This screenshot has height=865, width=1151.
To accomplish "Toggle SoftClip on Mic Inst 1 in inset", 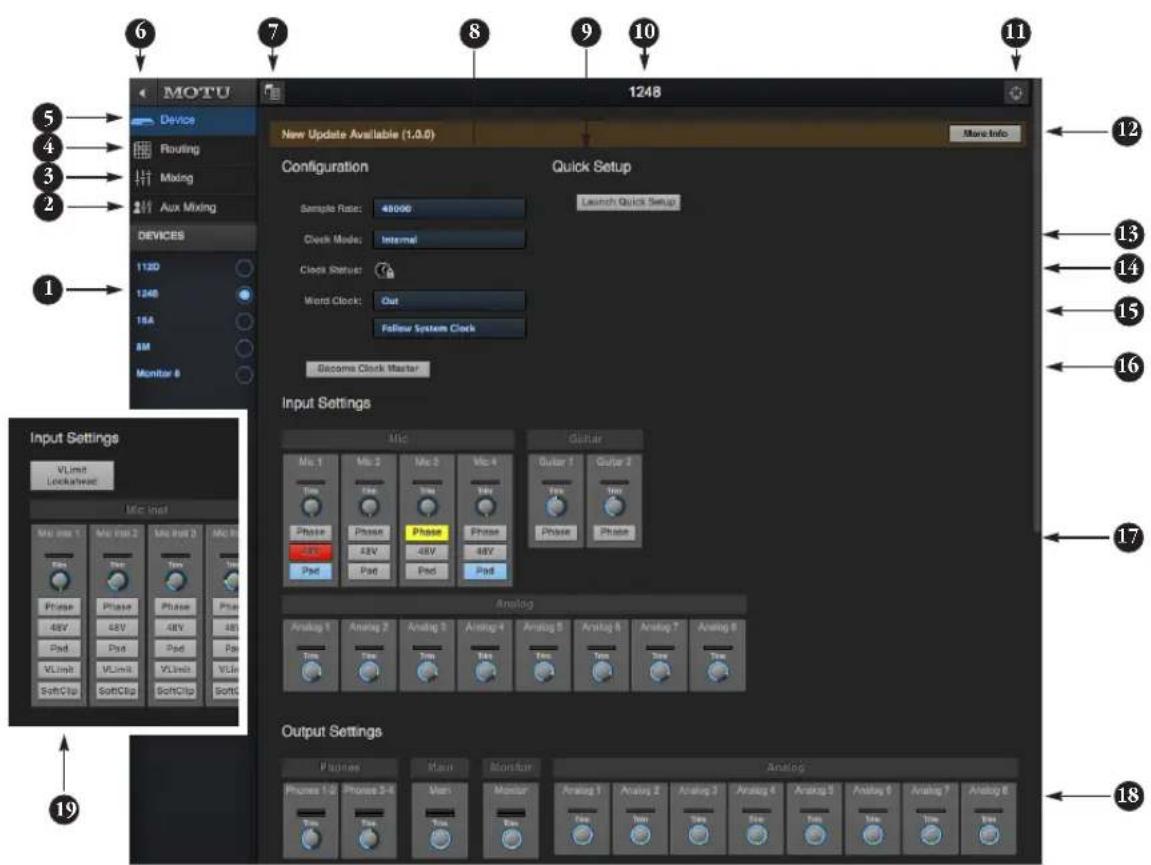I will click(x=59, y=691).
